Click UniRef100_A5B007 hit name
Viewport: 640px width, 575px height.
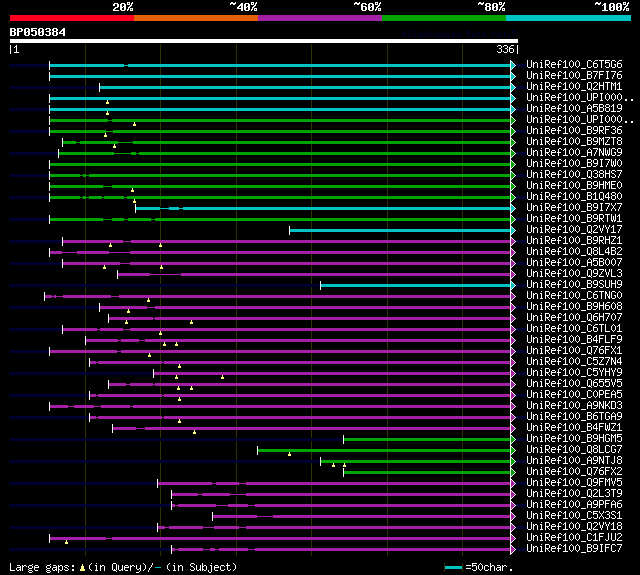tap(574, 263)
